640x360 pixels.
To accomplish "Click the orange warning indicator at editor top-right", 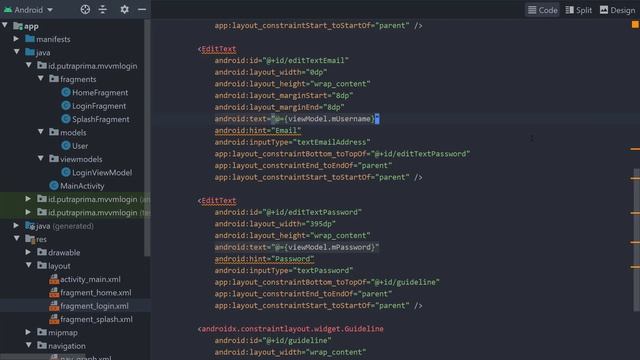I will pos(635,24).
